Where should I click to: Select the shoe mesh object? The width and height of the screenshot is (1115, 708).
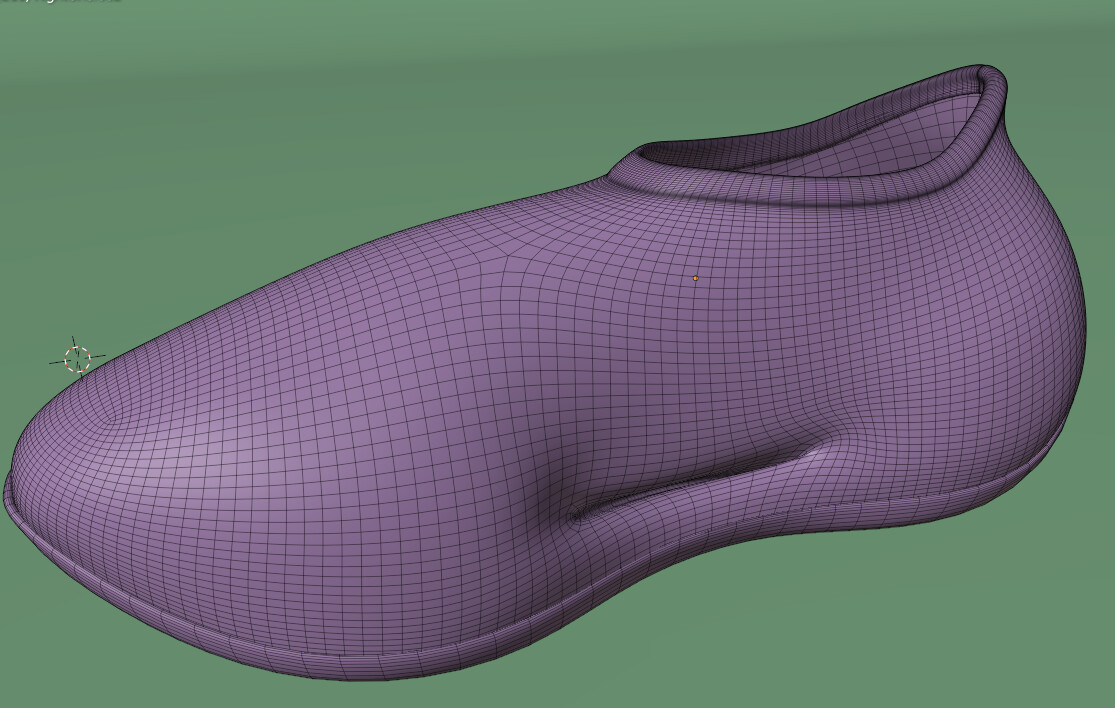point(500,400)
